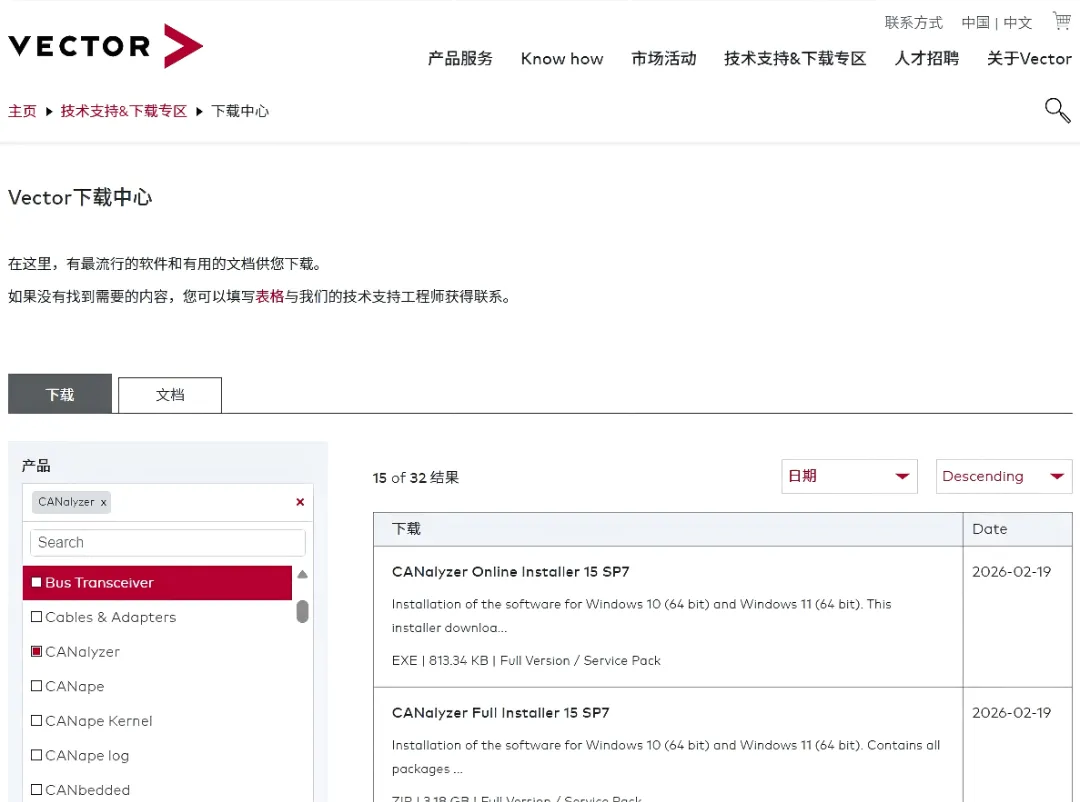This screenshot has height=802, width=1080.
Task: Open CANalyzer Online Installer 15 SP7
Action: point(510,572)
